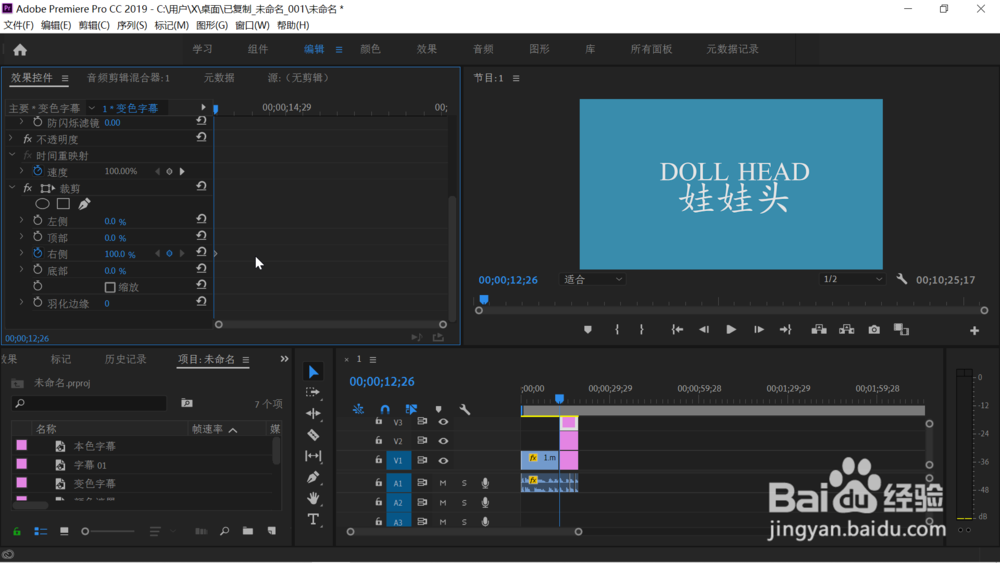Step forward one frame
The image size is (1000, 563).
pos(758,330)
